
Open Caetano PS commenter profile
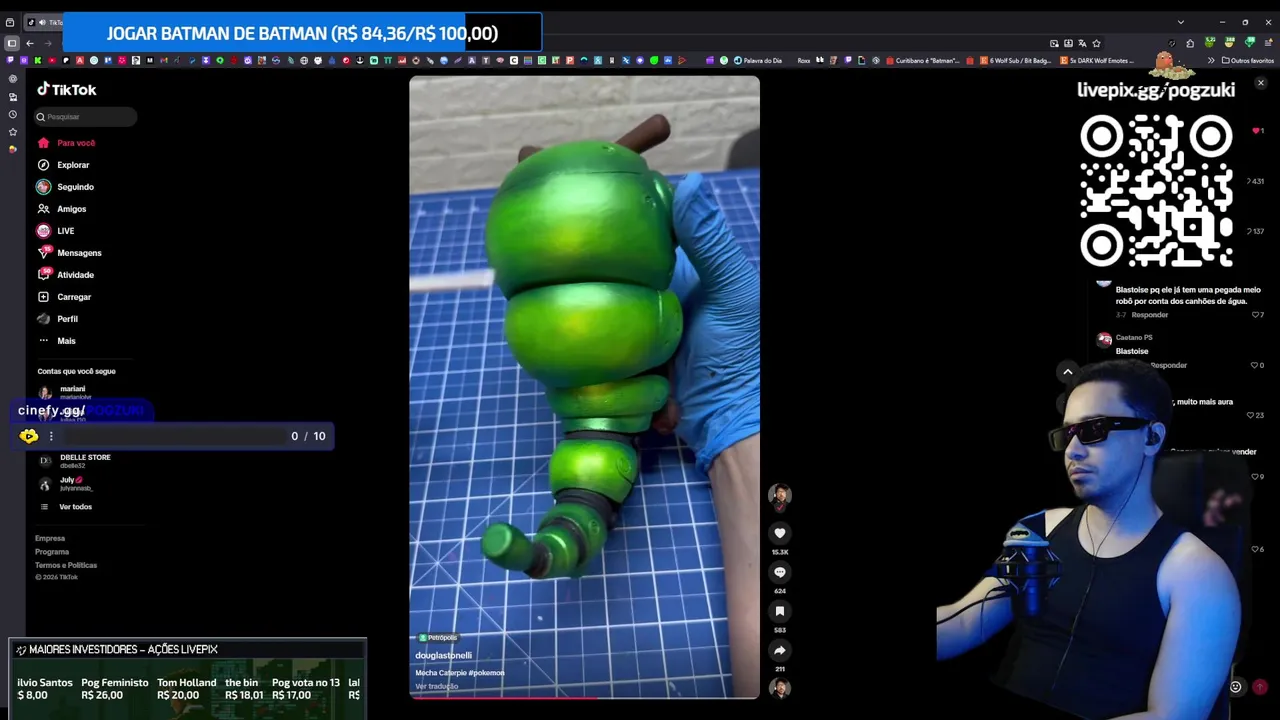(1134, 338)
